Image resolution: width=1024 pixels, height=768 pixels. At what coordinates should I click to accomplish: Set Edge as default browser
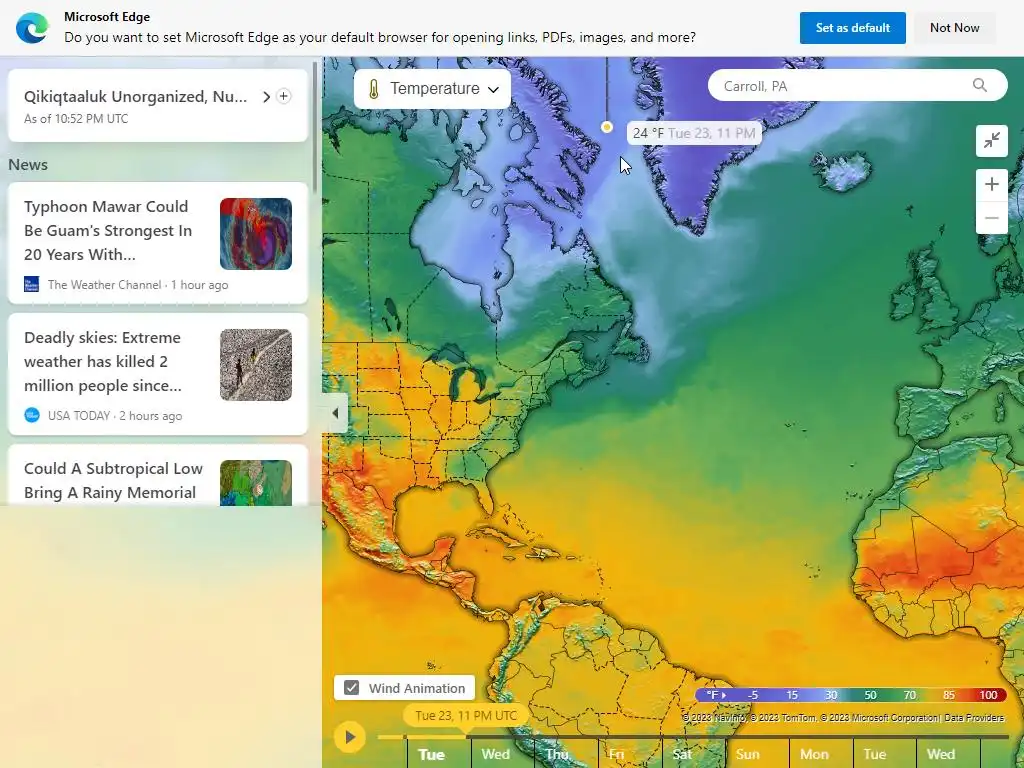(x=852, y=28)
